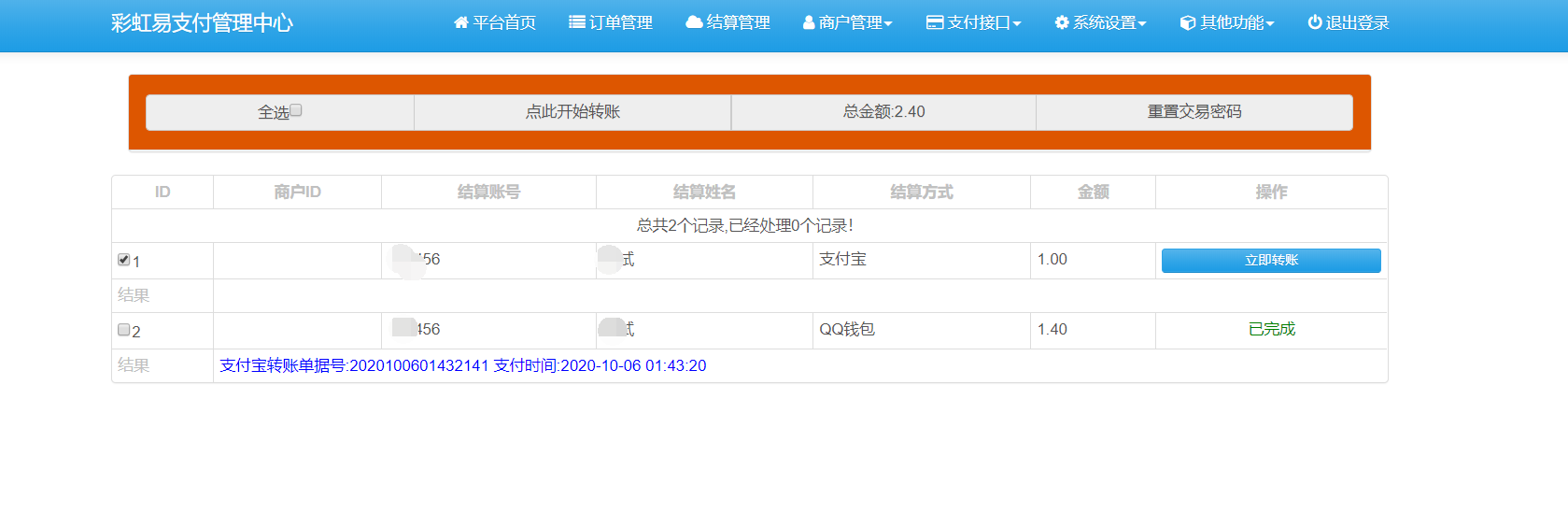Click the 总共2个记录 summary text
Viewport: 1568px width, 513px height.
(745, 225)
